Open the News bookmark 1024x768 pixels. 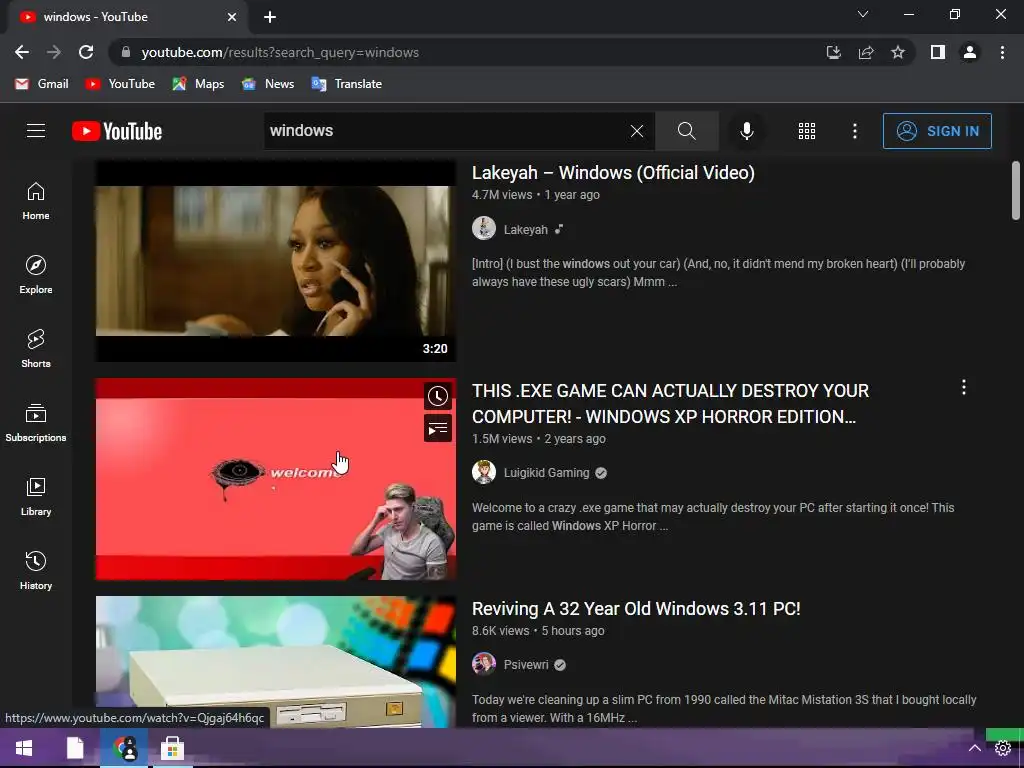268,84
